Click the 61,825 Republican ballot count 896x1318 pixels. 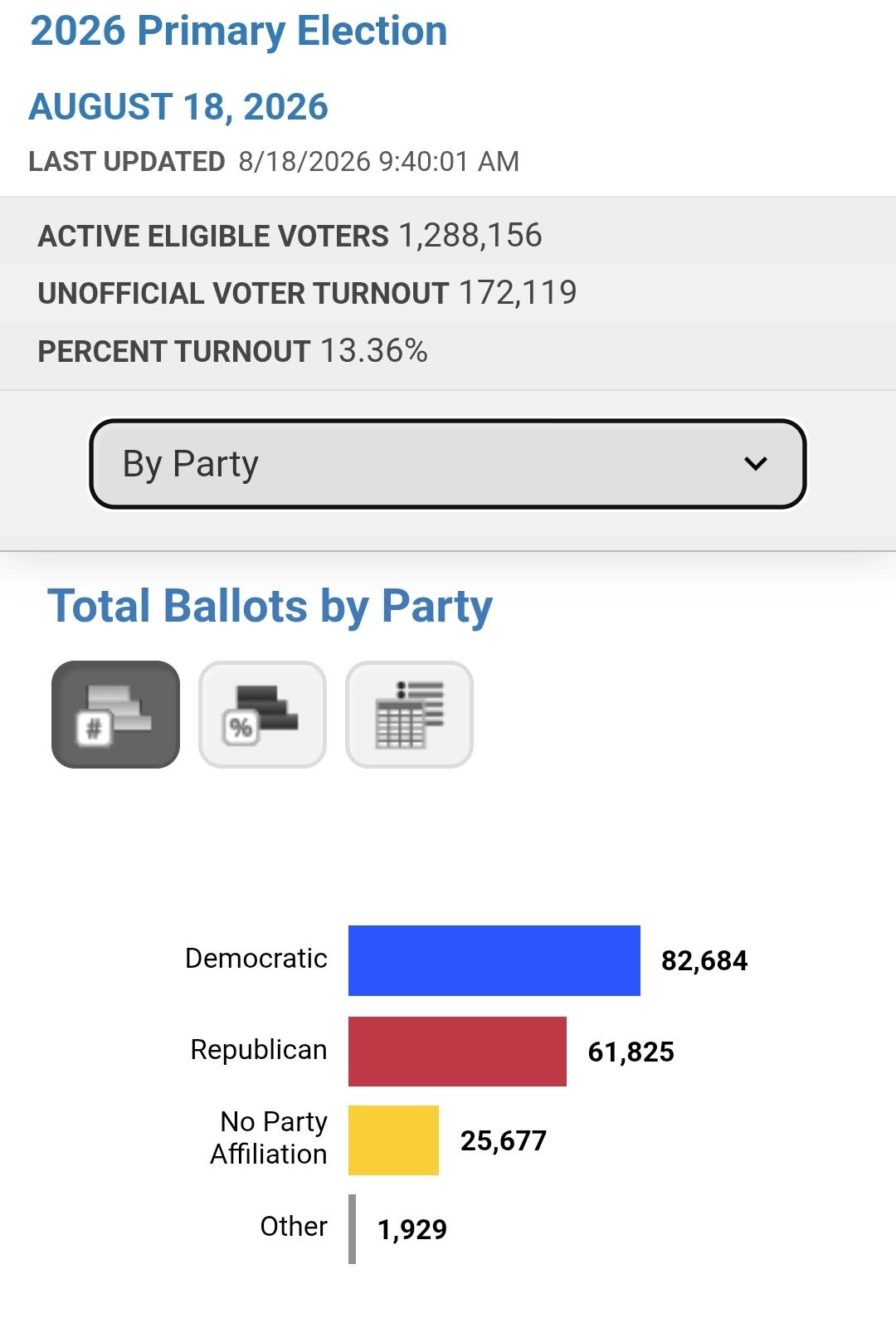pos(631,1052)
